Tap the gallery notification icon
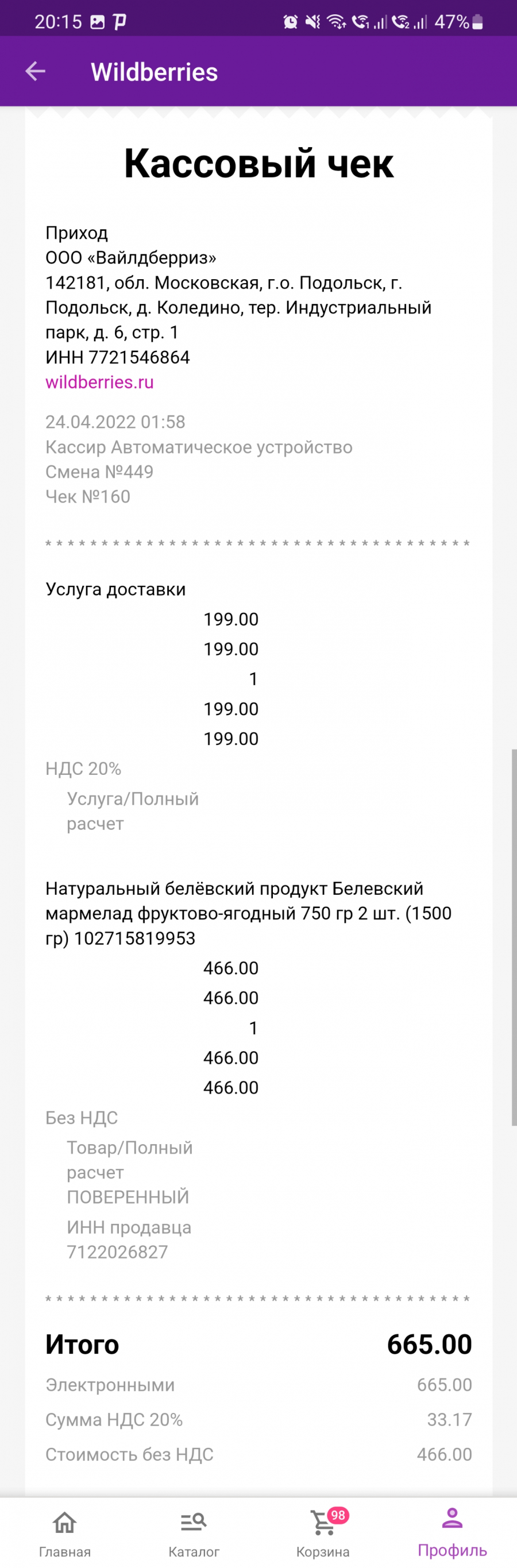The image size is (517, 1568). tap(98, 22)
